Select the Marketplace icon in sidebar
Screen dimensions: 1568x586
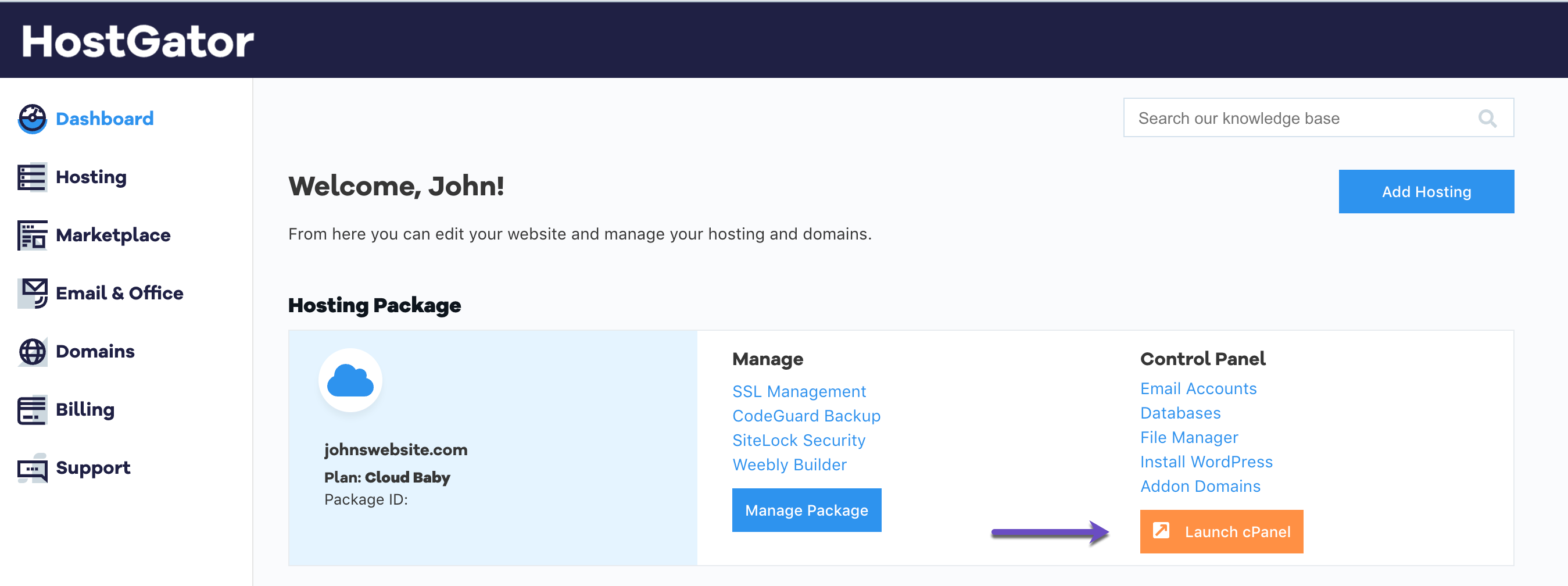click(x=33, y=235)
